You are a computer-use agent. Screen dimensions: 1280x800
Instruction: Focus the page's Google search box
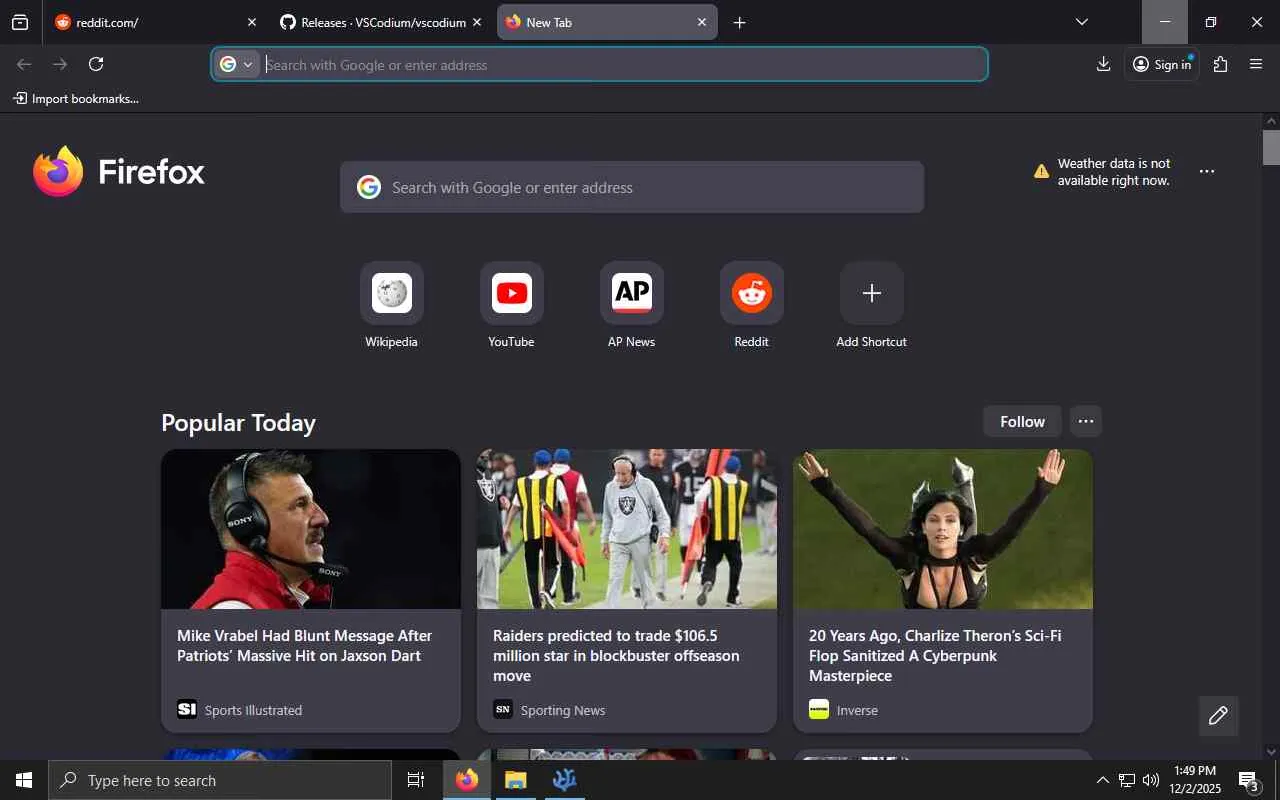click(632, 187)
